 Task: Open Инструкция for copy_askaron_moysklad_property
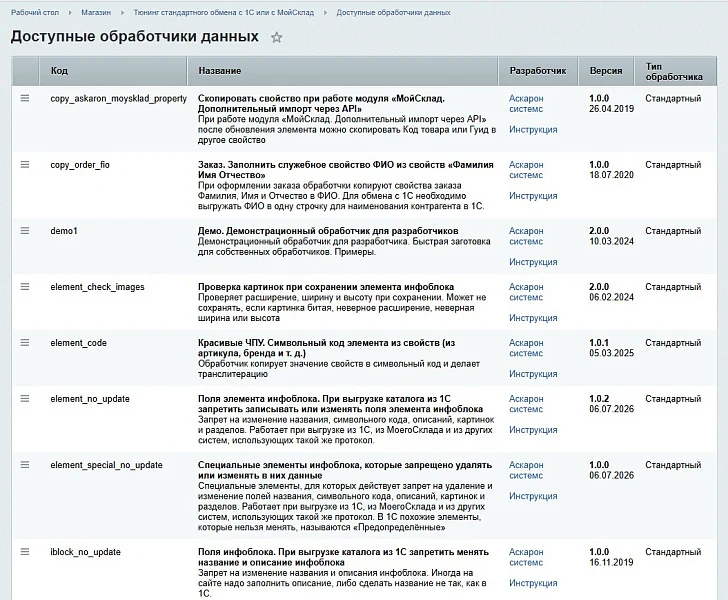pos(533,130)
